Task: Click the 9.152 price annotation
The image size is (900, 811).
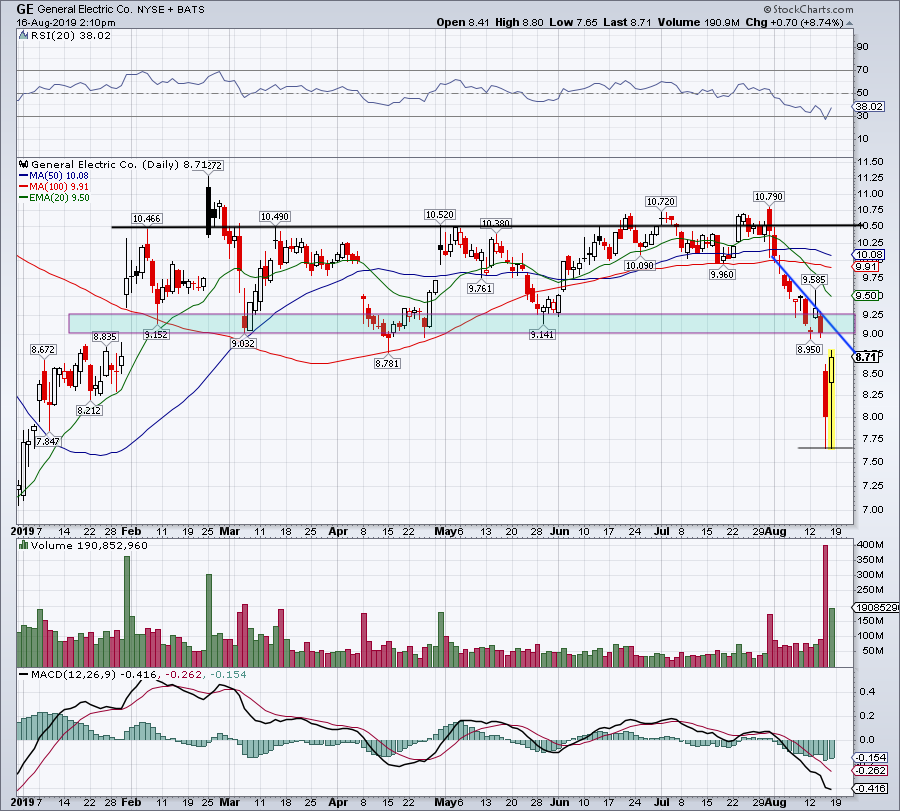Action: tap(156, 335)
